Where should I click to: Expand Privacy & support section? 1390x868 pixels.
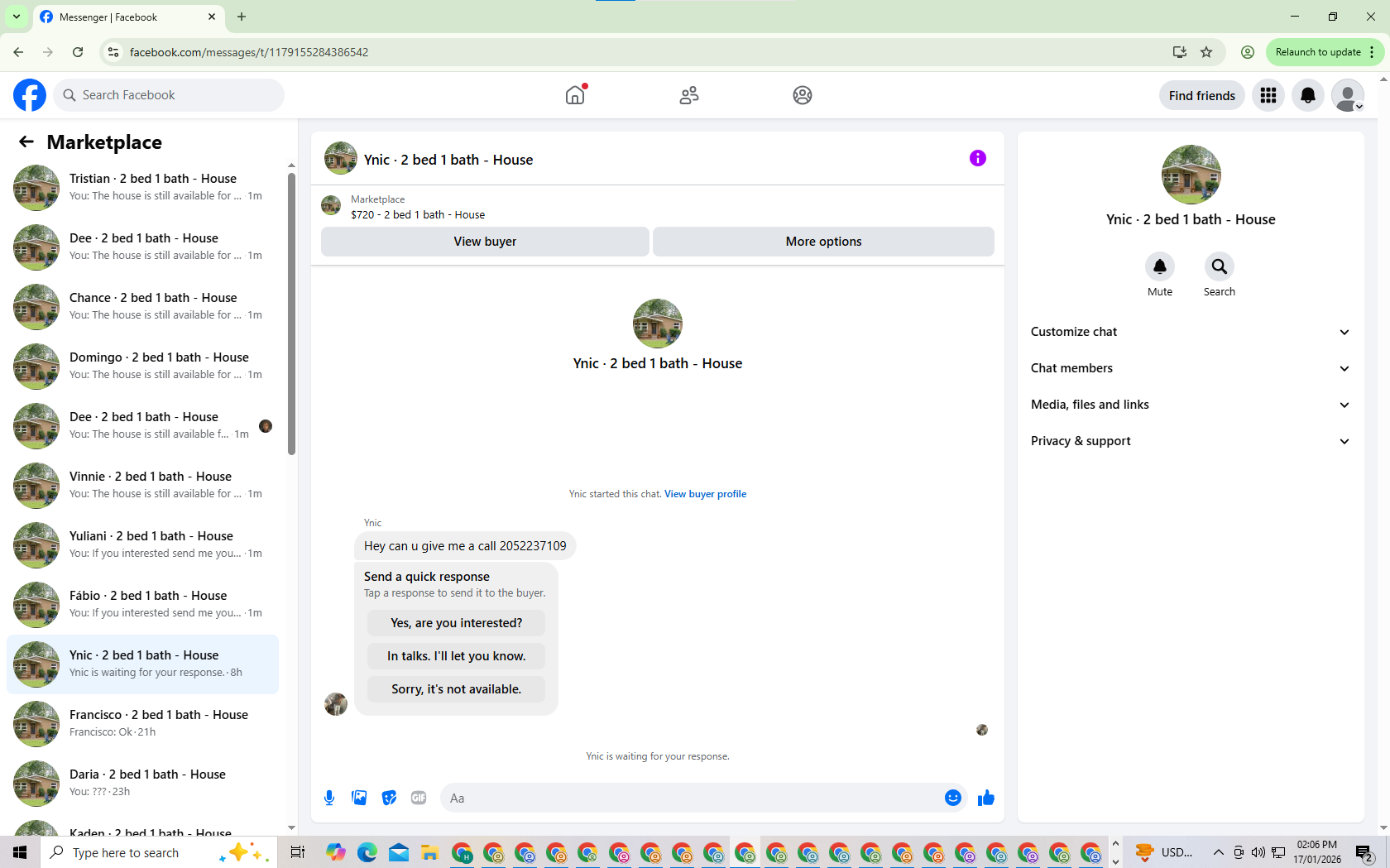click(x=1191, y=441)
